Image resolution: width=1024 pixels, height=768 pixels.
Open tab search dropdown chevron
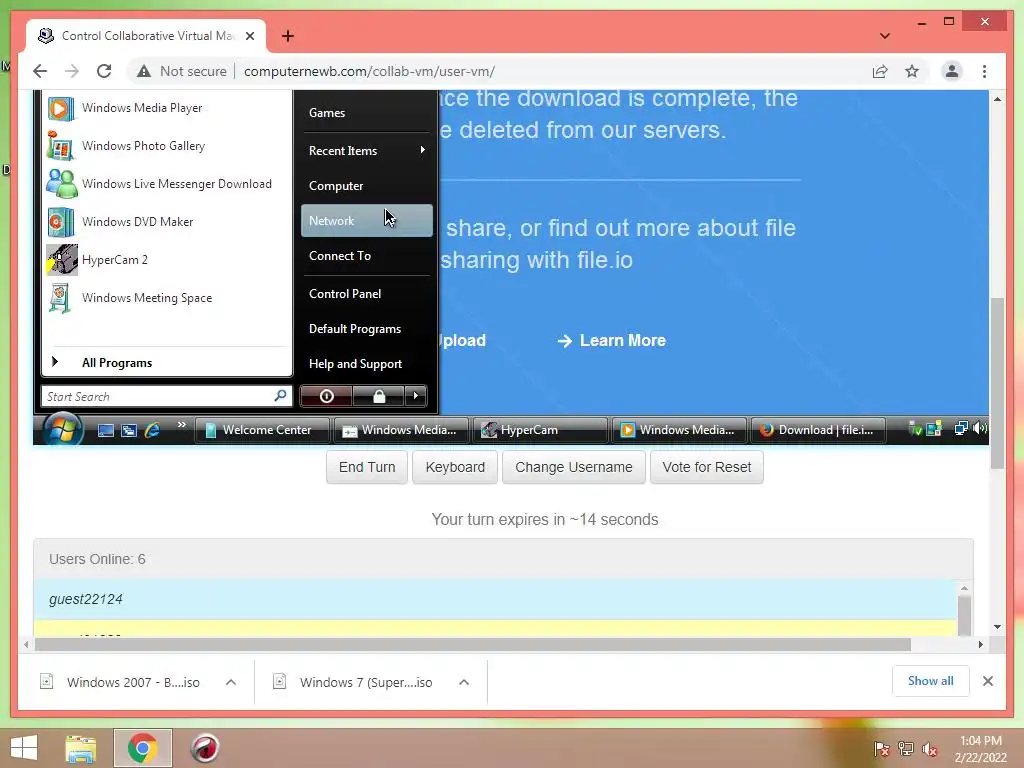click(884, 36)
